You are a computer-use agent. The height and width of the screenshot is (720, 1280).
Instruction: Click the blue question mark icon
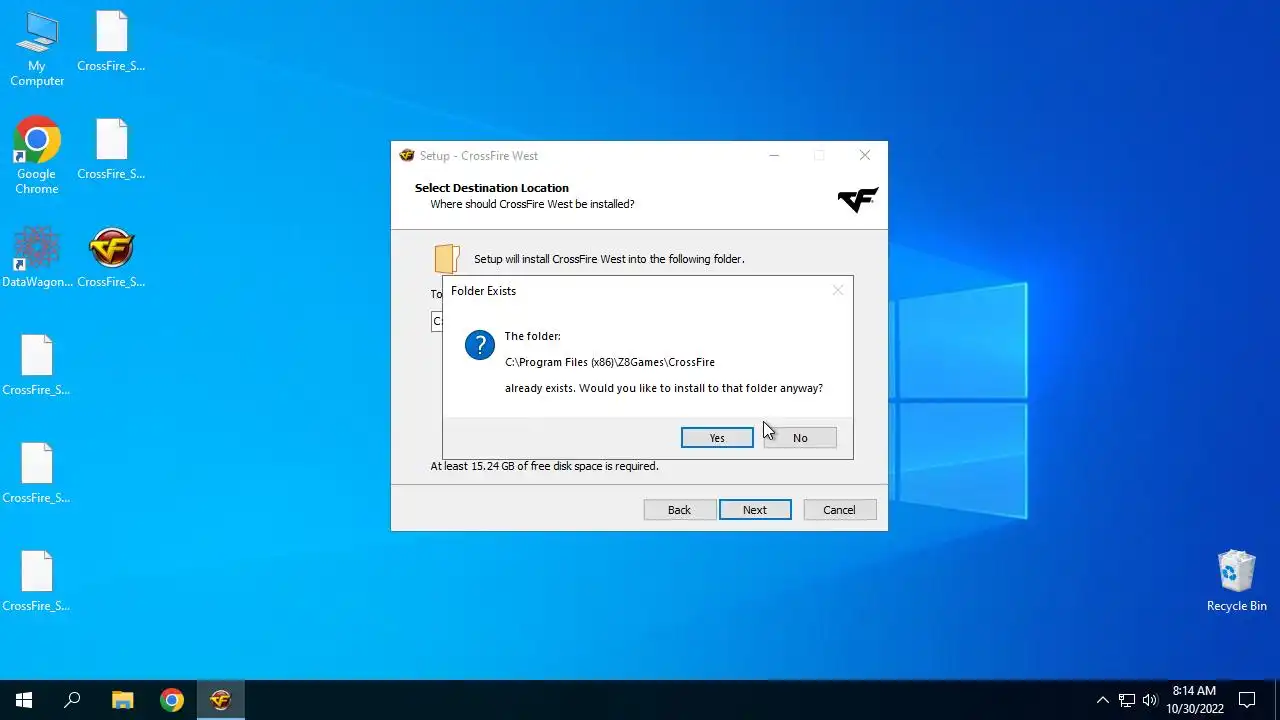click(x=480, y=345)
